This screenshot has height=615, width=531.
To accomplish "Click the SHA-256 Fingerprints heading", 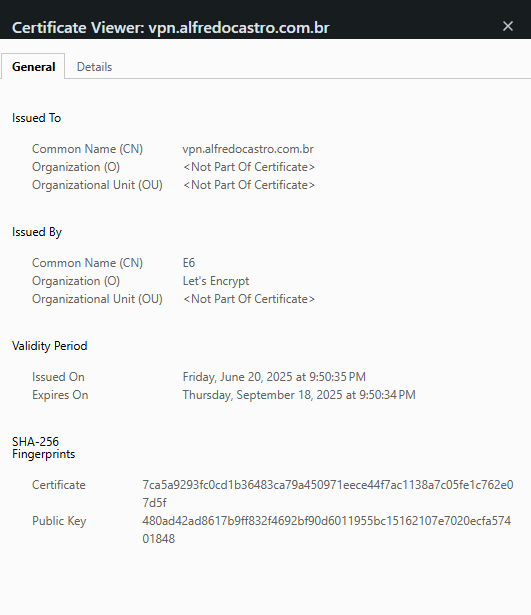I will 43,448.
